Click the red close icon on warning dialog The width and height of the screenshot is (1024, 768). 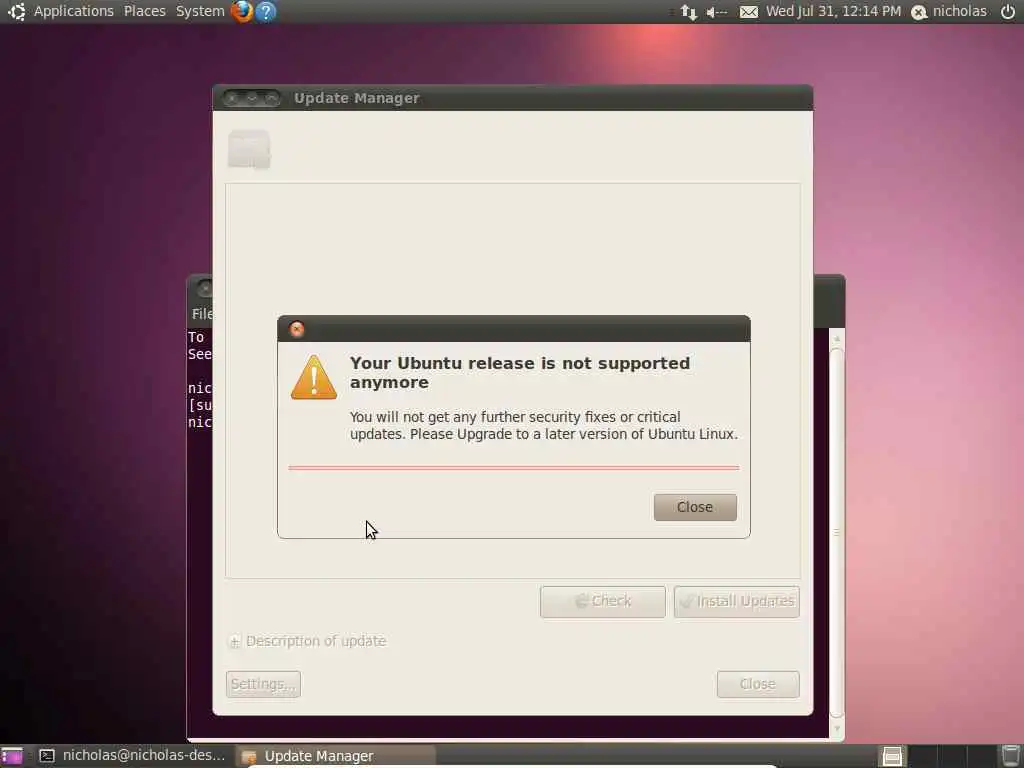tap(297, 329)
